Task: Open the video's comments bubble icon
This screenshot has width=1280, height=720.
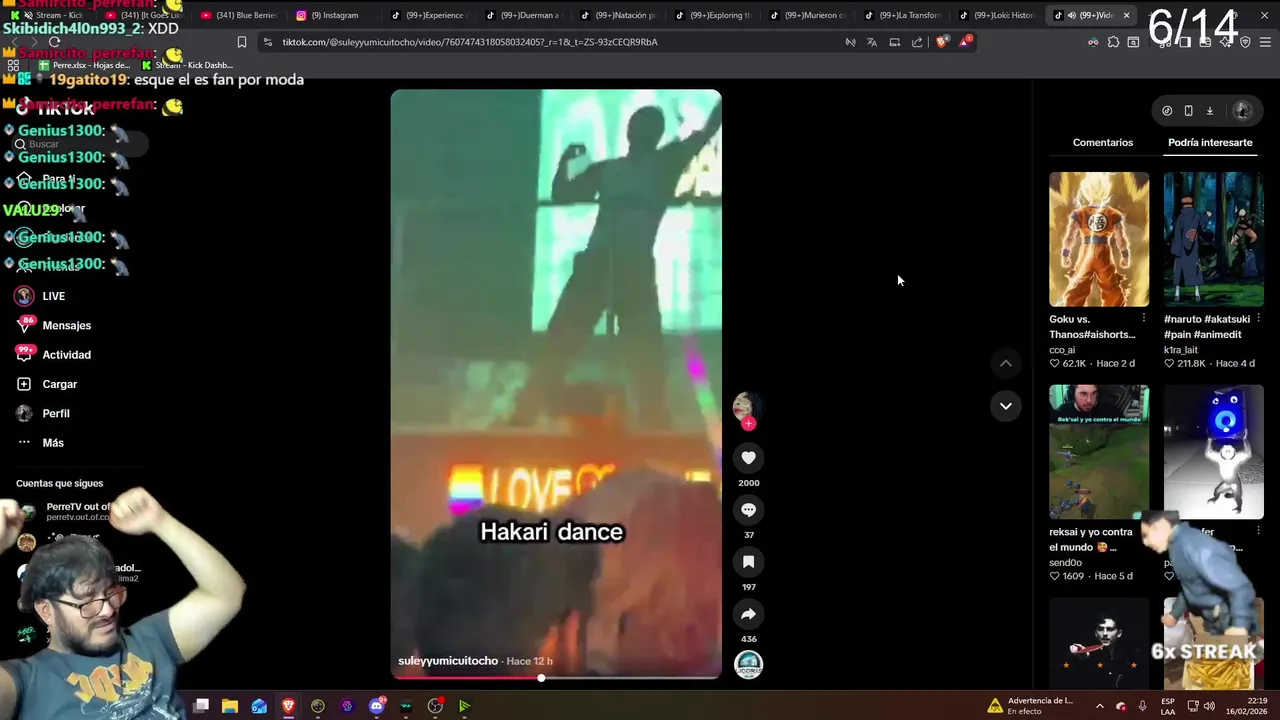Action: 748,510
